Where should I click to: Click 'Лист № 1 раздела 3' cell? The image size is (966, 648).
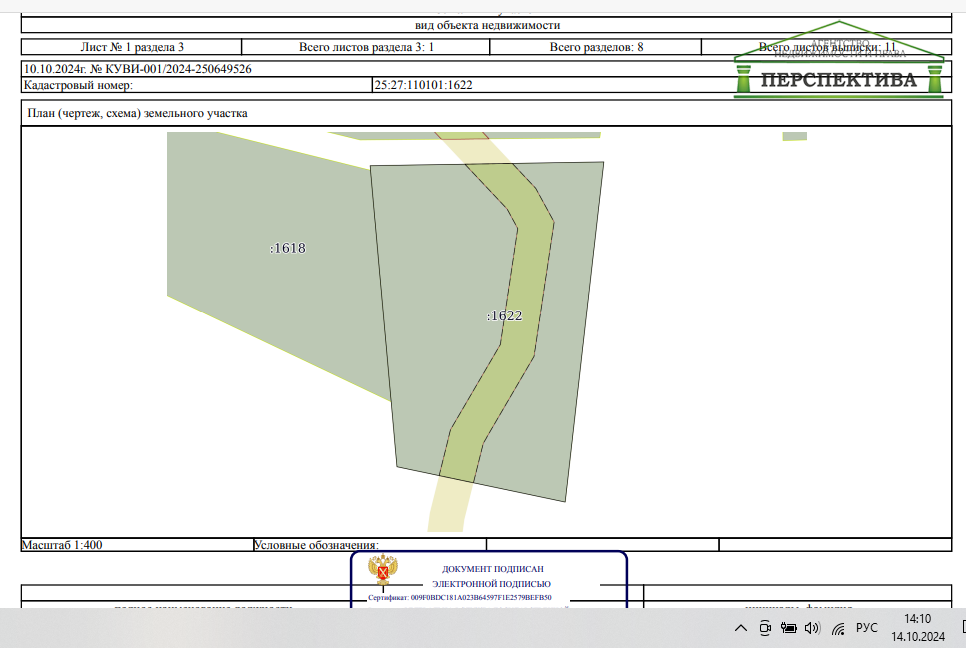[x=132, y=47]
